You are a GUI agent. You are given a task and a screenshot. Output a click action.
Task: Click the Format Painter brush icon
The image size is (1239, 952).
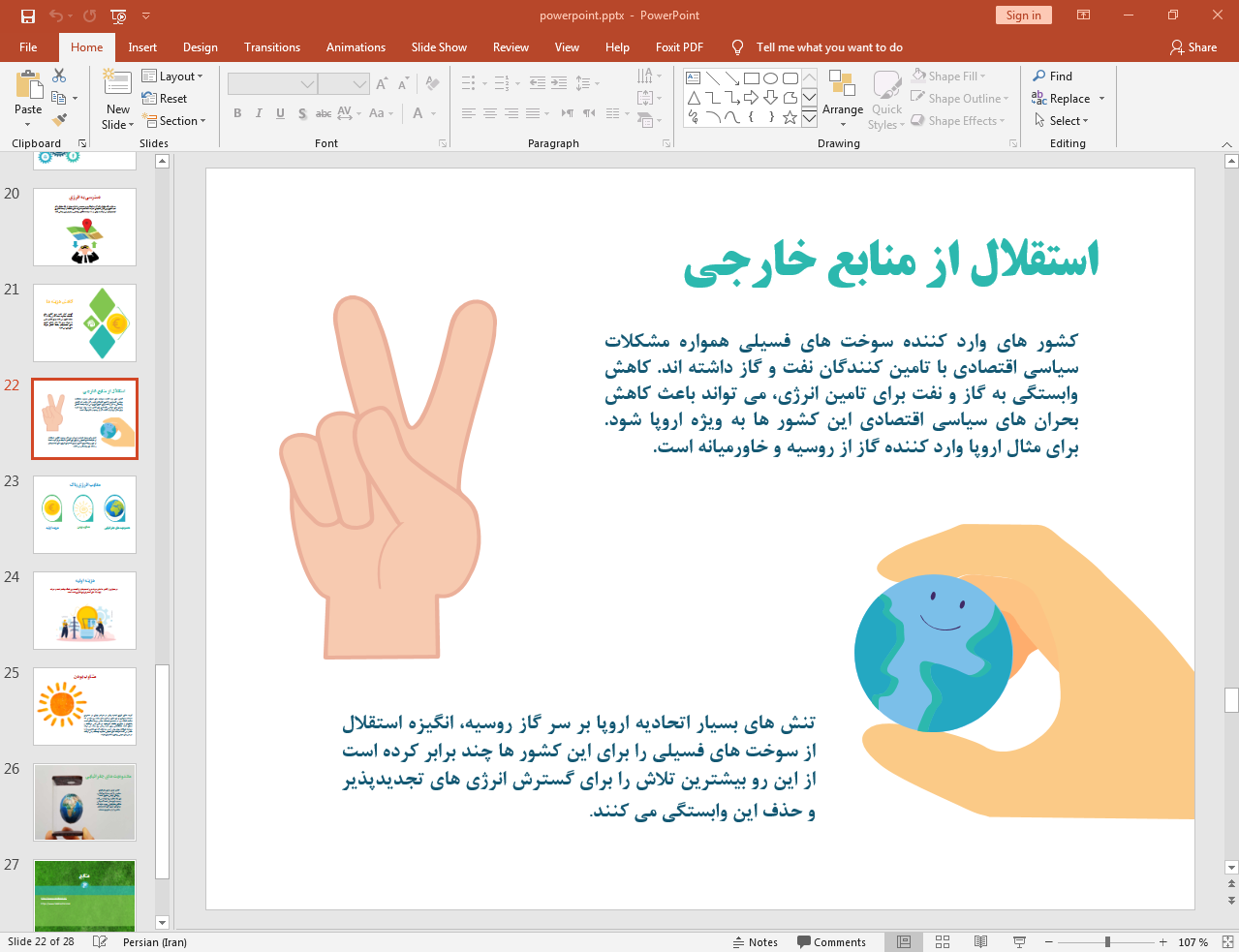coord(59,120)
